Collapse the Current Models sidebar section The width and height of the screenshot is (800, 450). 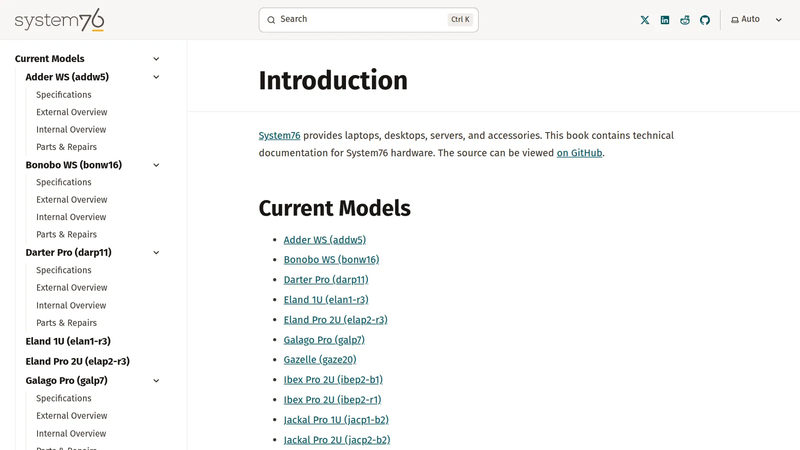(156, 59)
